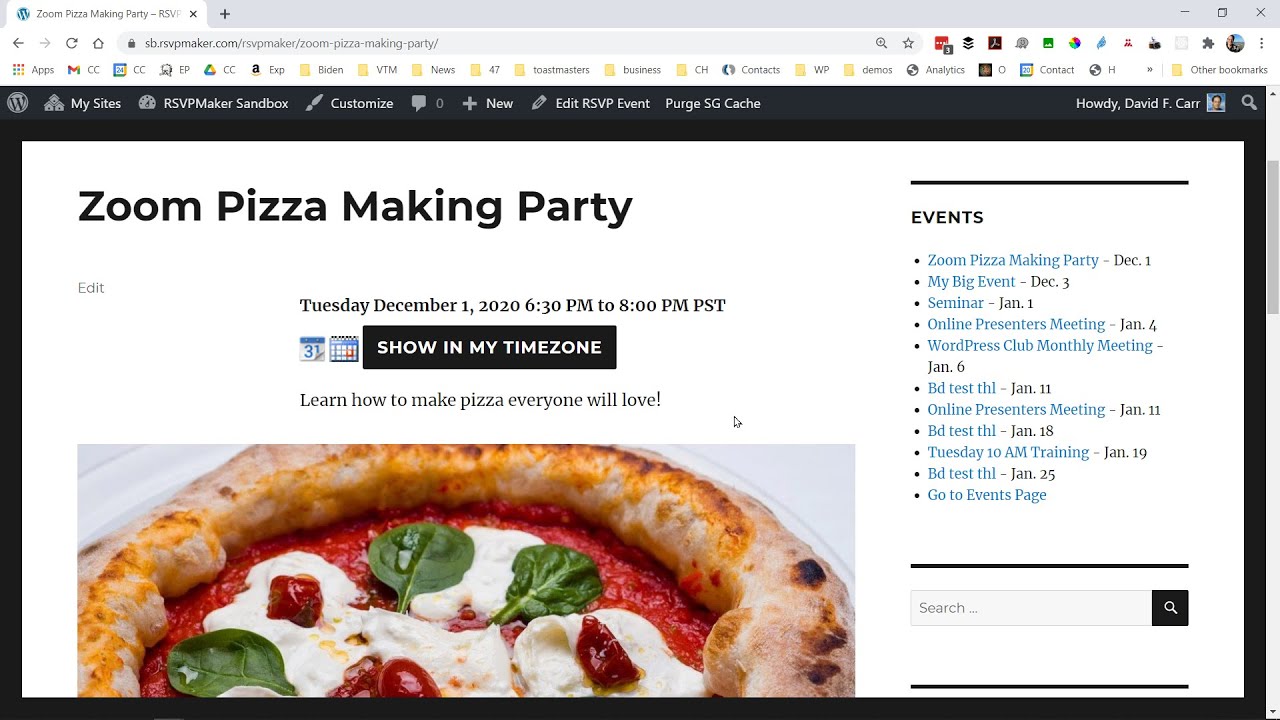Click the page vertical scrollbar
Image resolution: width=1280 pixels, height=720 pixels.
(1272, 238)
